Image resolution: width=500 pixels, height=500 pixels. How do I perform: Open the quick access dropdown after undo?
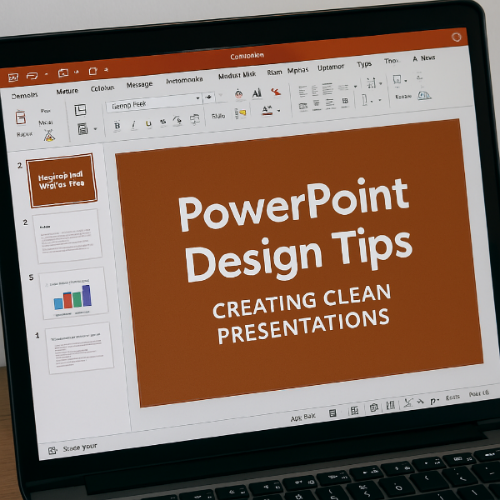[x=46, y=74]
